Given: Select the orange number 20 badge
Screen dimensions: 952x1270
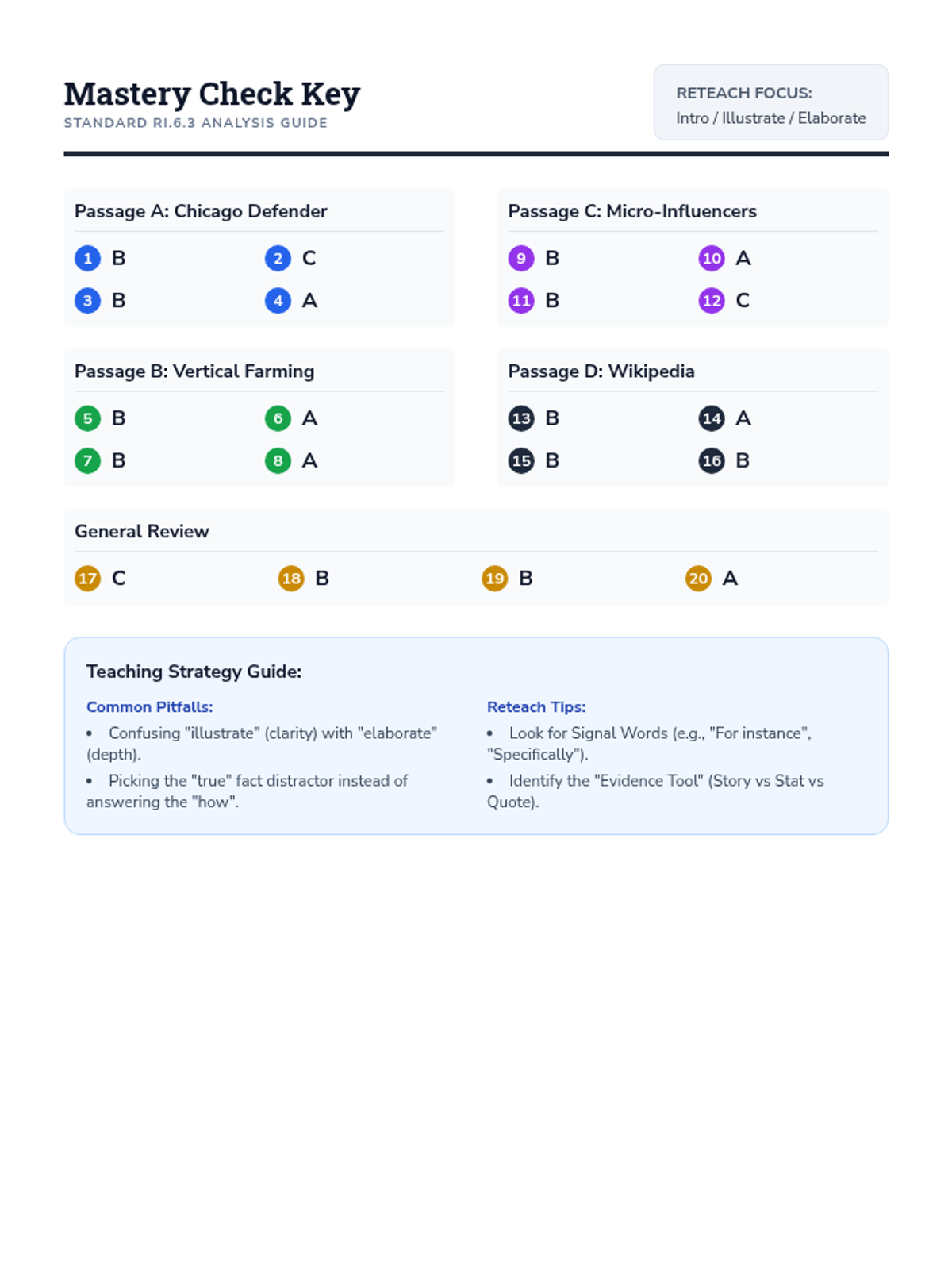Looking at the screenshot, I should click(698, 579).
